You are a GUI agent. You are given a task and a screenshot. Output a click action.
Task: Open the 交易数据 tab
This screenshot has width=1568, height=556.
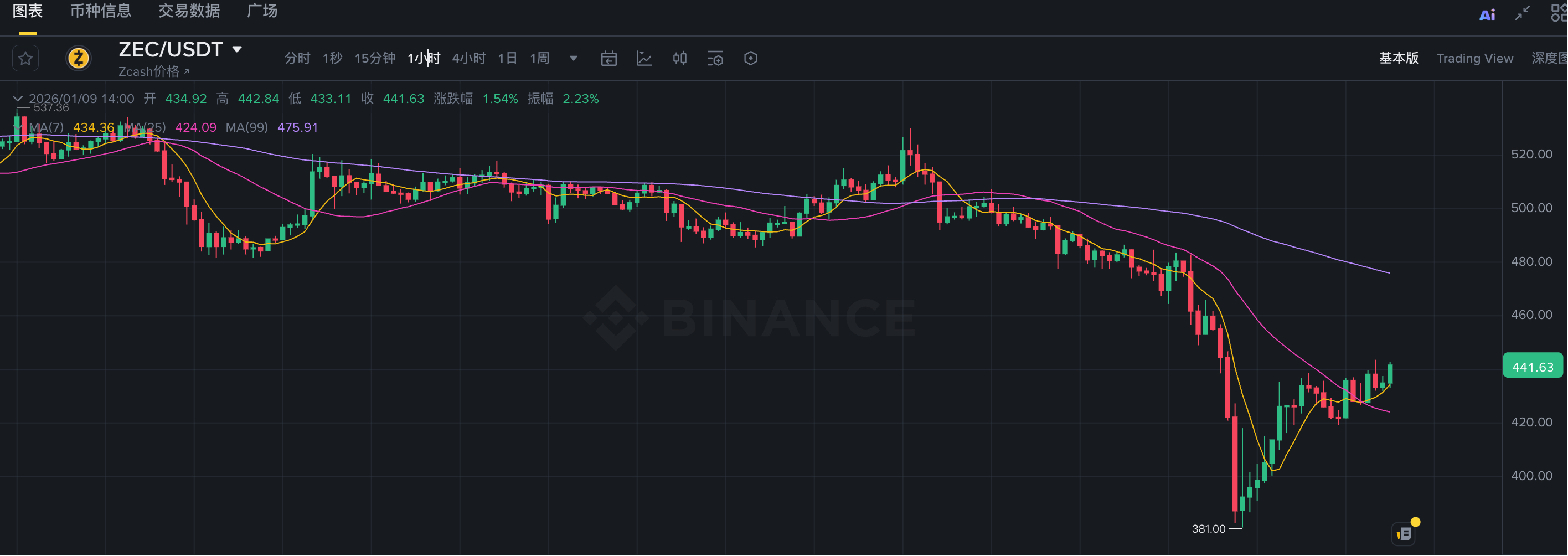point(189,11)
